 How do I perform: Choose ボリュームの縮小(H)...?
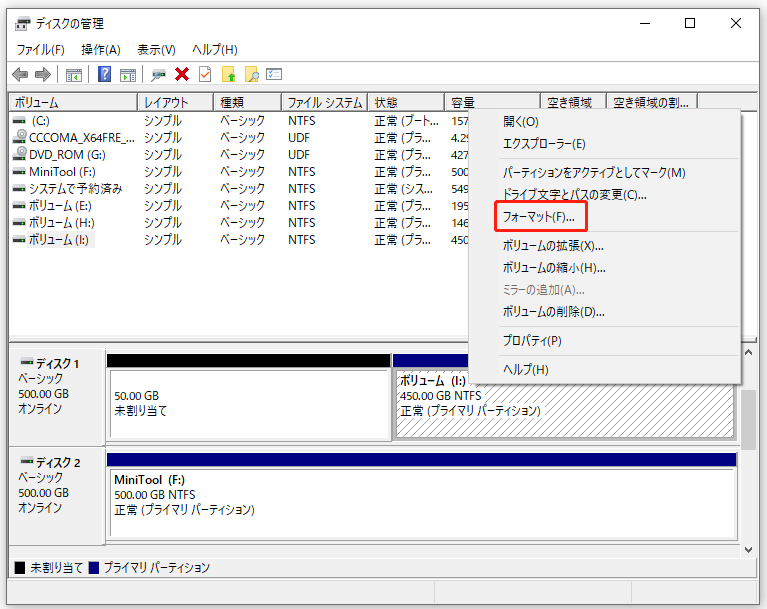click(x=605, y=268)
